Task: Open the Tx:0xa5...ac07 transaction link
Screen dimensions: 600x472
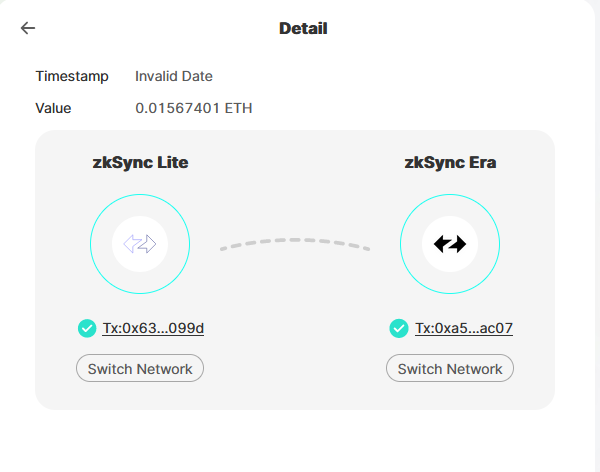Action: point(464,328)
